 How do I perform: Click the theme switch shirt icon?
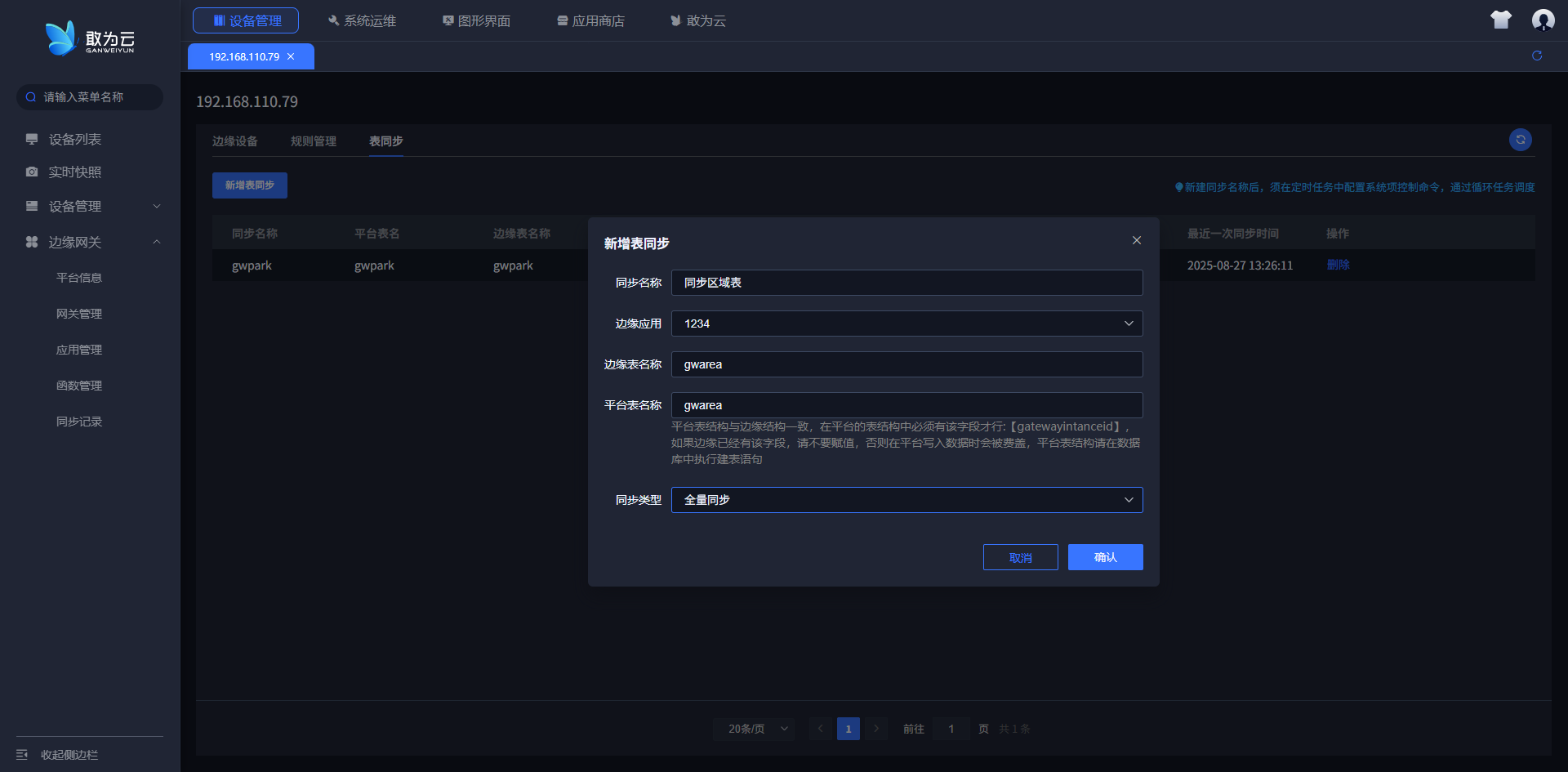click(x=1500, y=20)
